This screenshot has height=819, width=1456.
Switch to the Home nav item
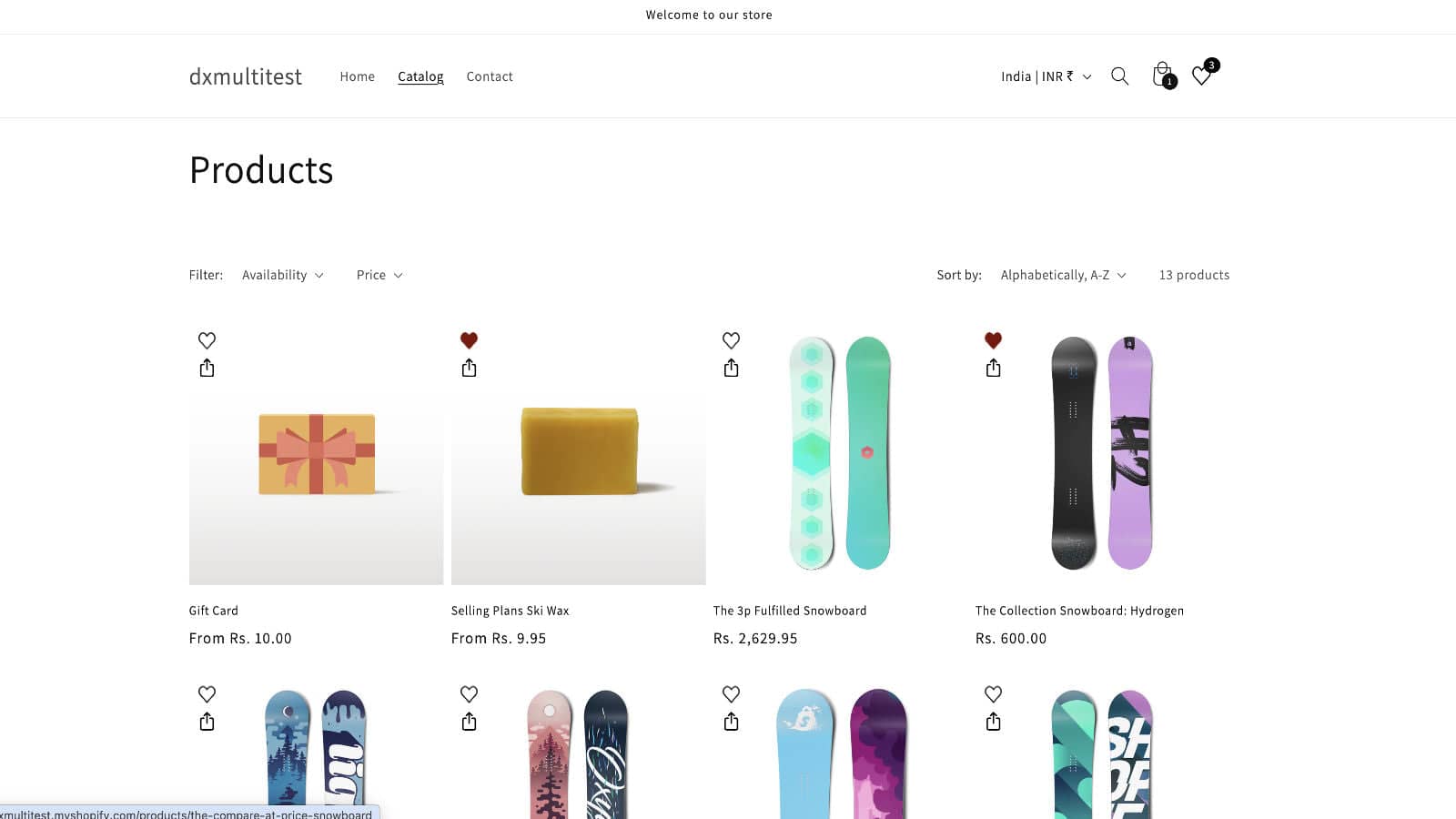click(357, 76)
